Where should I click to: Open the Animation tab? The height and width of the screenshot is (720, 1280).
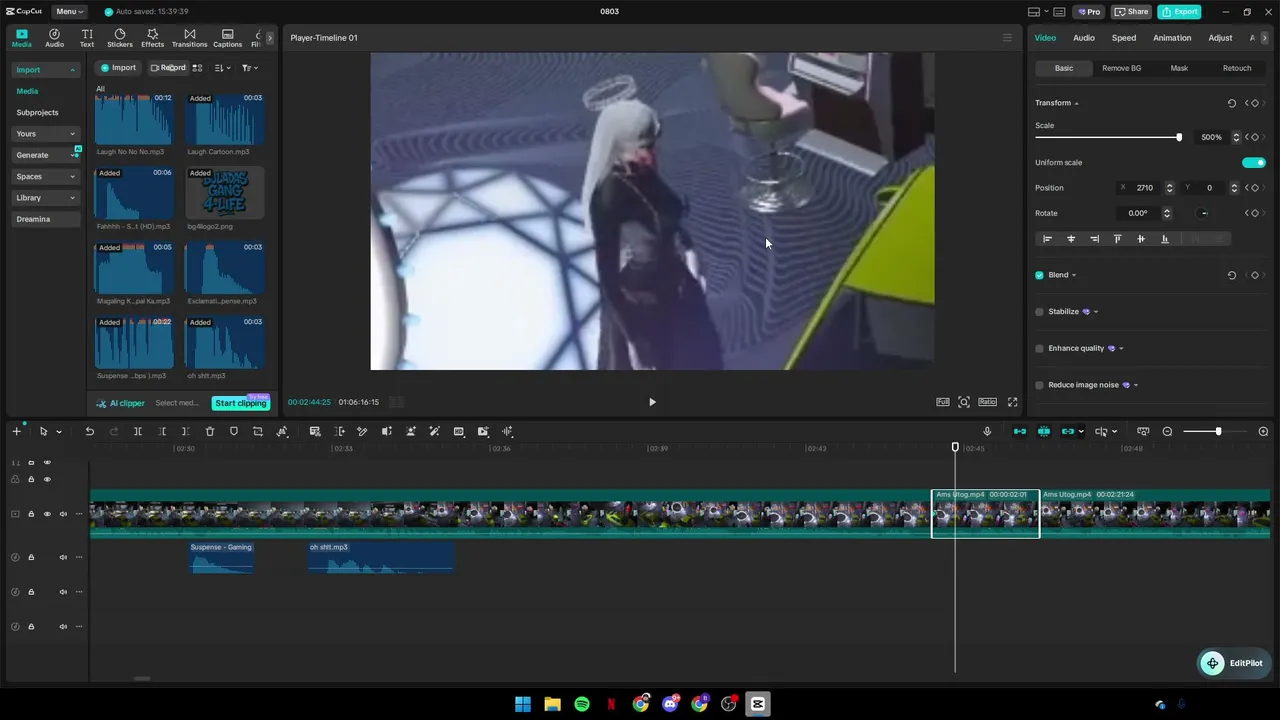coord(1172,38)
